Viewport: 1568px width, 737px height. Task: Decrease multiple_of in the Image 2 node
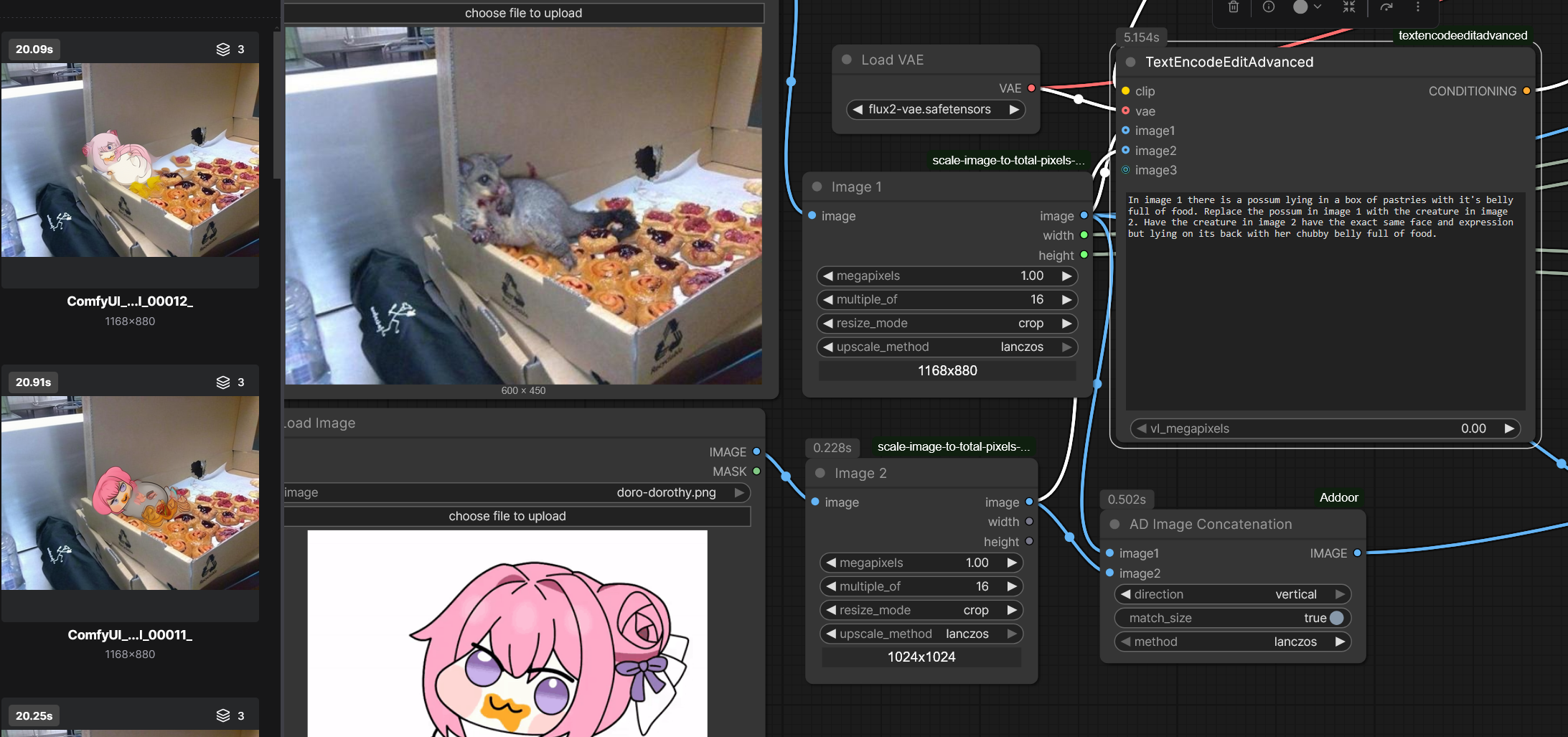831,586
